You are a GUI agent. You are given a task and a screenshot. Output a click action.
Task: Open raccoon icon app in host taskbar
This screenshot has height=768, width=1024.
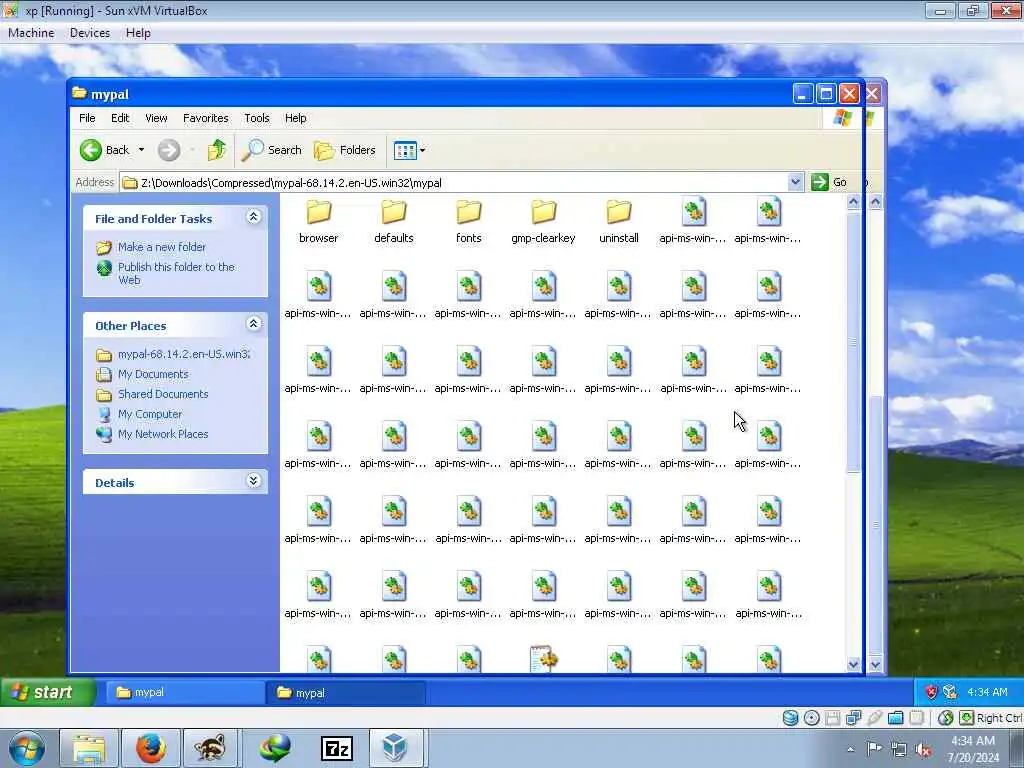(x=210, y=748)
